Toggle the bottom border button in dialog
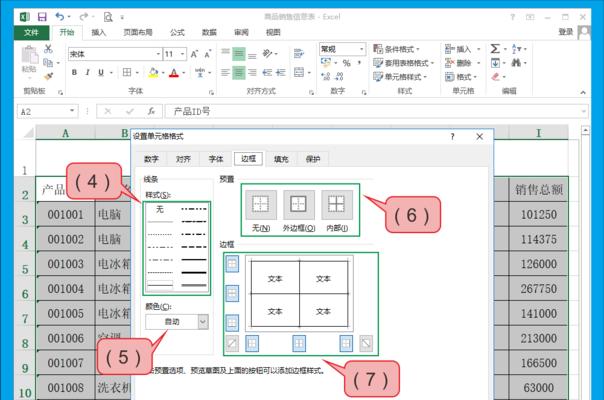This screenshot has width=604, height=400. (x=232, y=323)
